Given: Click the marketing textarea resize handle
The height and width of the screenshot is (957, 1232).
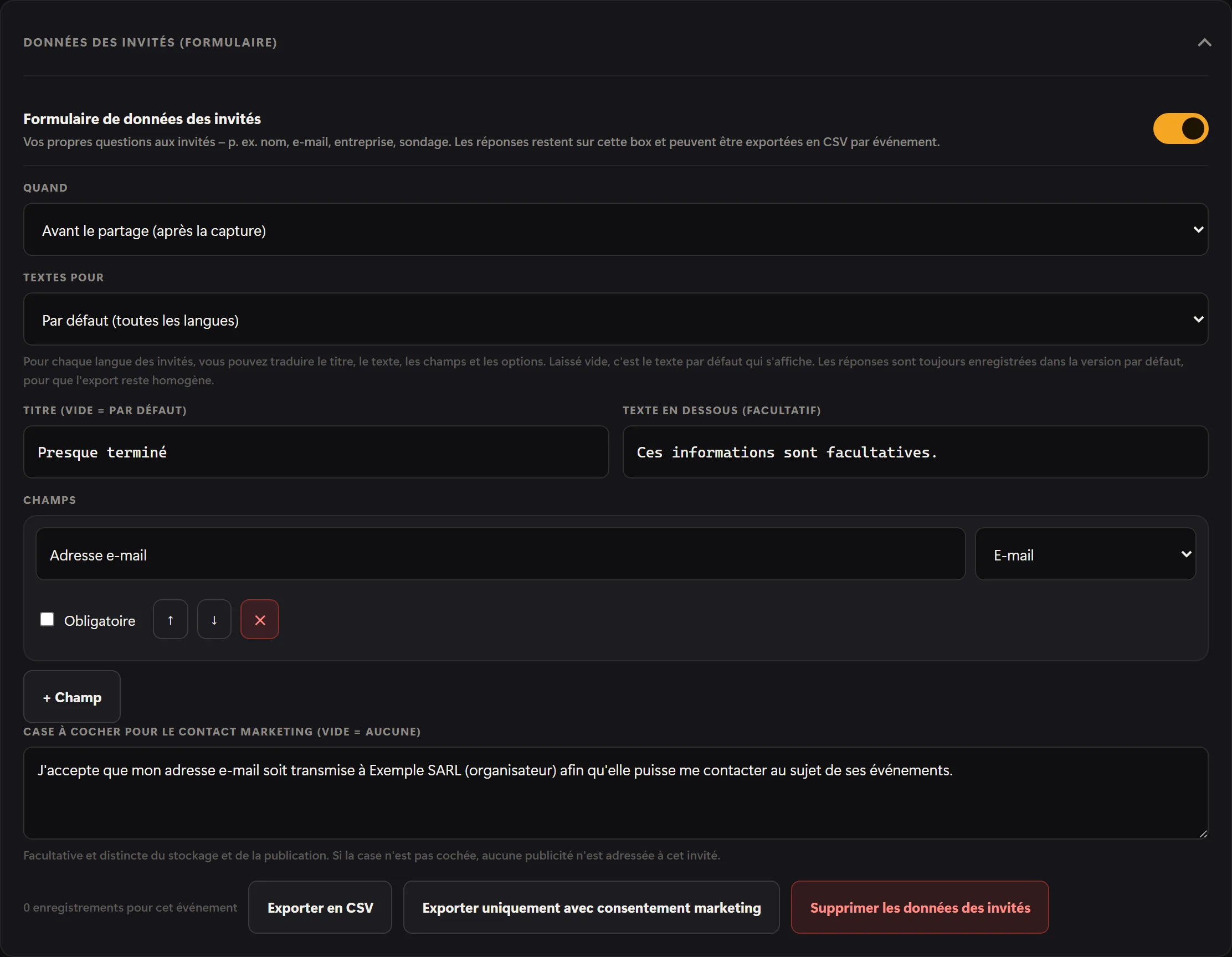Looking at the screenshot, I should 1203,833.
